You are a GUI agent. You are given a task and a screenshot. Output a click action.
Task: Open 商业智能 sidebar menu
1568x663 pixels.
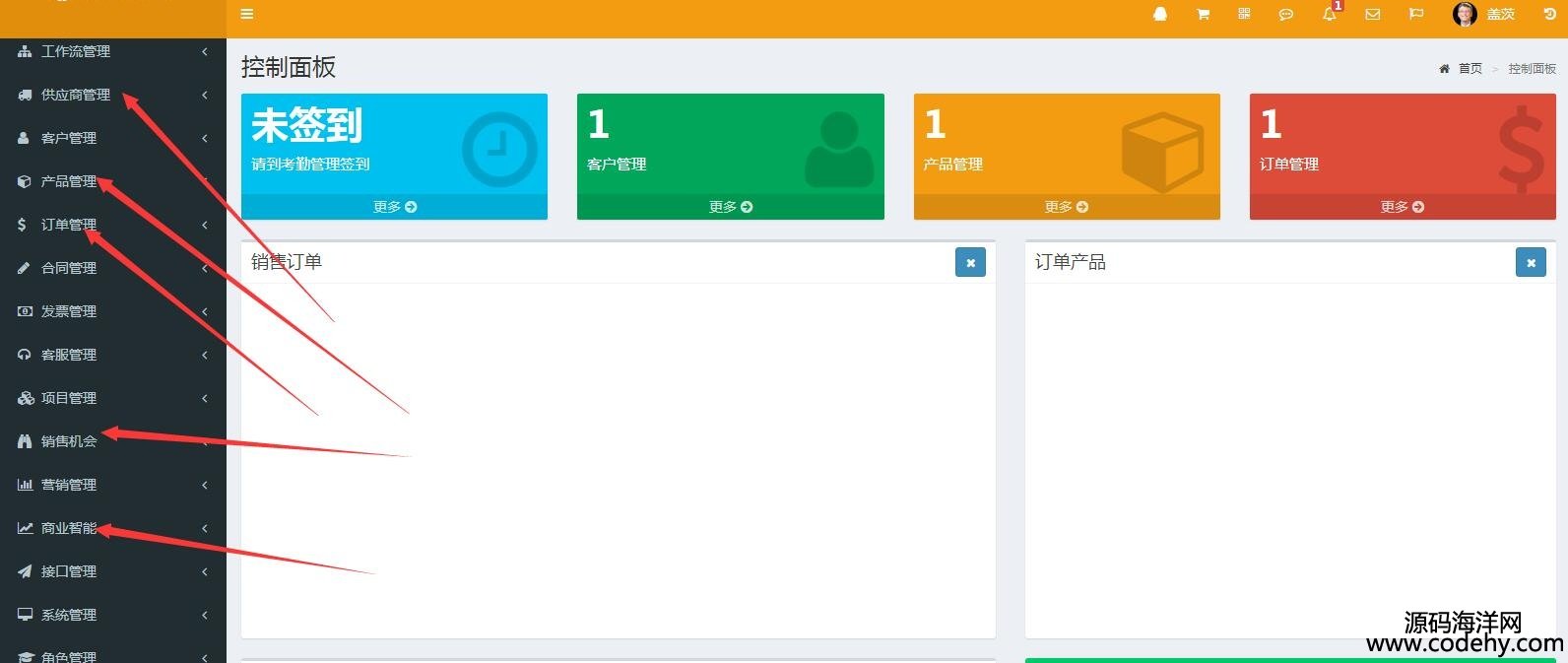point(113,528)
